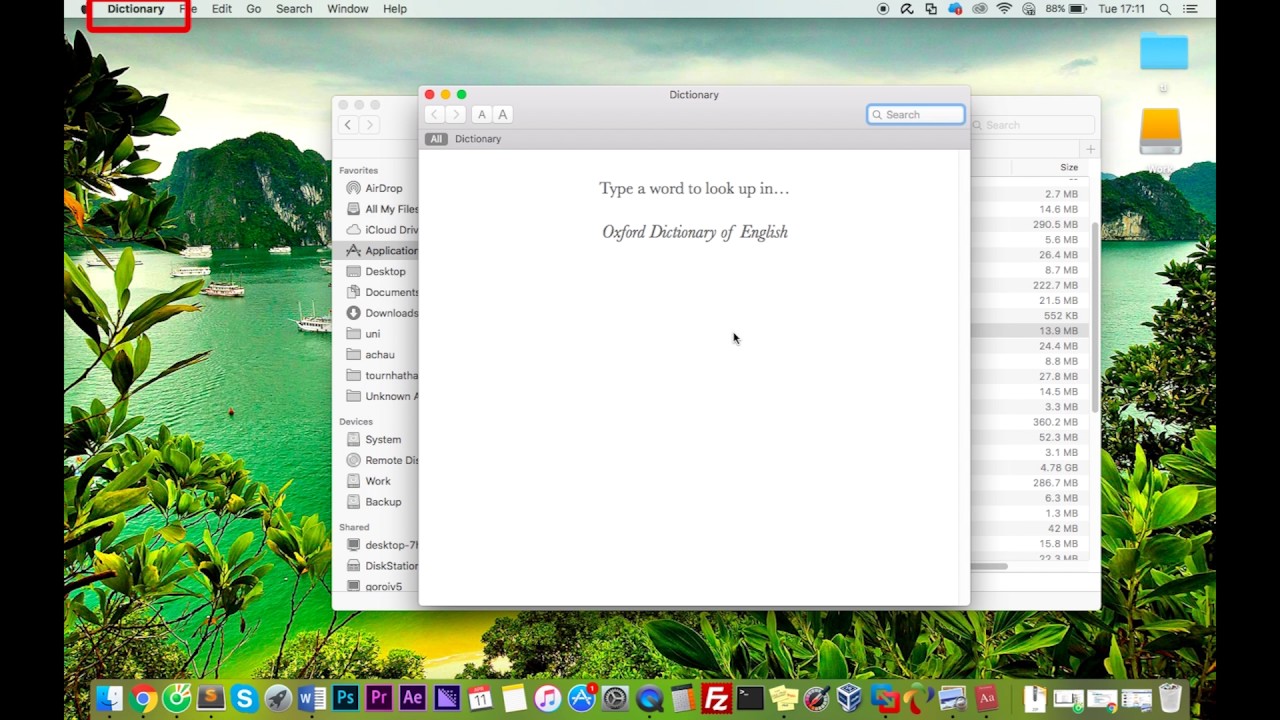Open the Help menu
The height and width of the screenshot is (720, 1280).
tap(395, 9)
